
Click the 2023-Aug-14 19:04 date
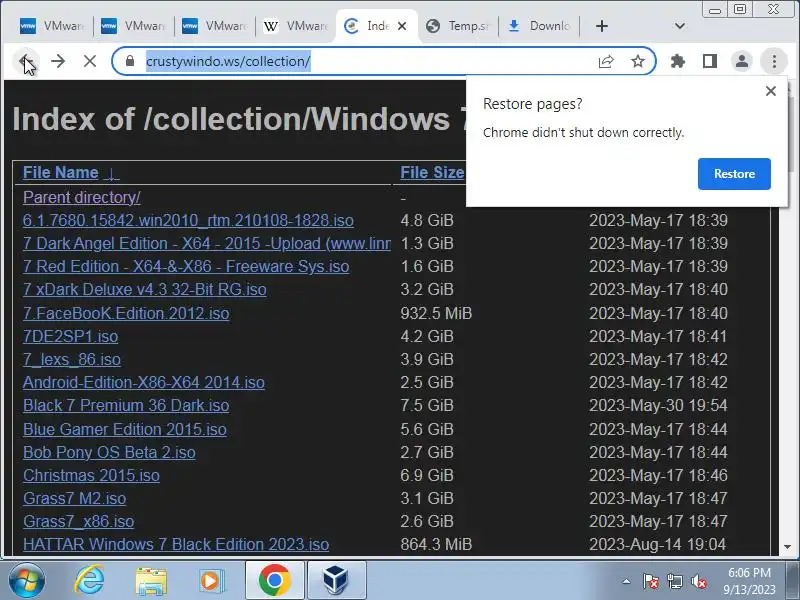658,544
